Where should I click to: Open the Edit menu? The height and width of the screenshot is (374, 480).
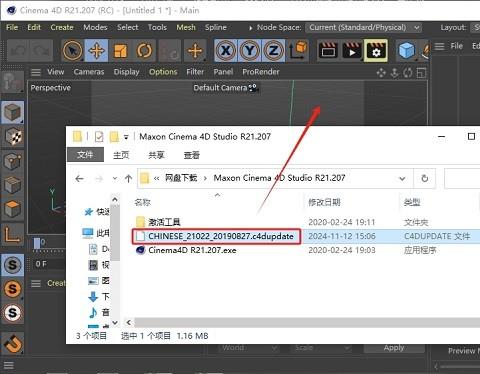point(34,27)
